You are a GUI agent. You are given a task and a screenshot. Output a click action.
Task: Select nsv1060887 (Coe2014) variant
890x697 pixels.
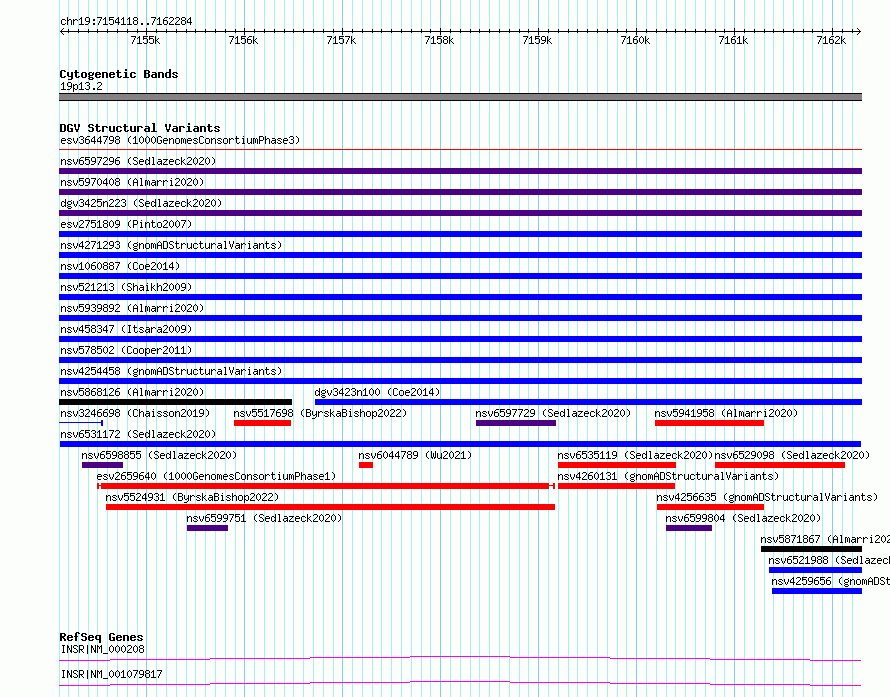click(120, 266)
